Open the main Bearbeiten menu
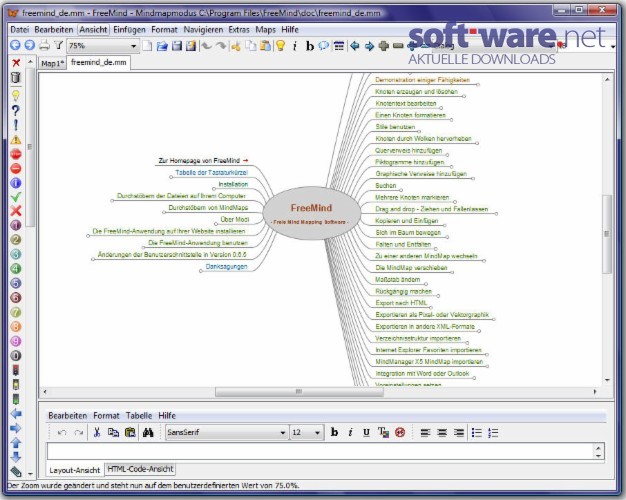Viewport: 626px width, 500px height. (x=53, y=30)
